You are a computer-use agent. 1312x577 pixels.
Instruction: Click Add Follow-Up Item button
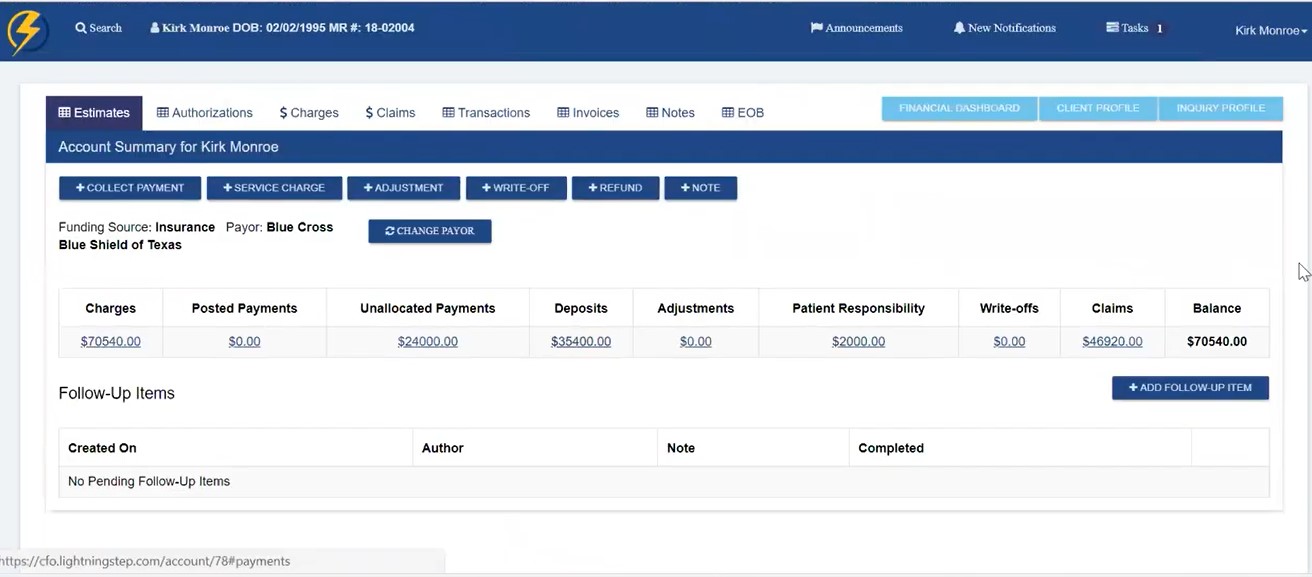1190,388
